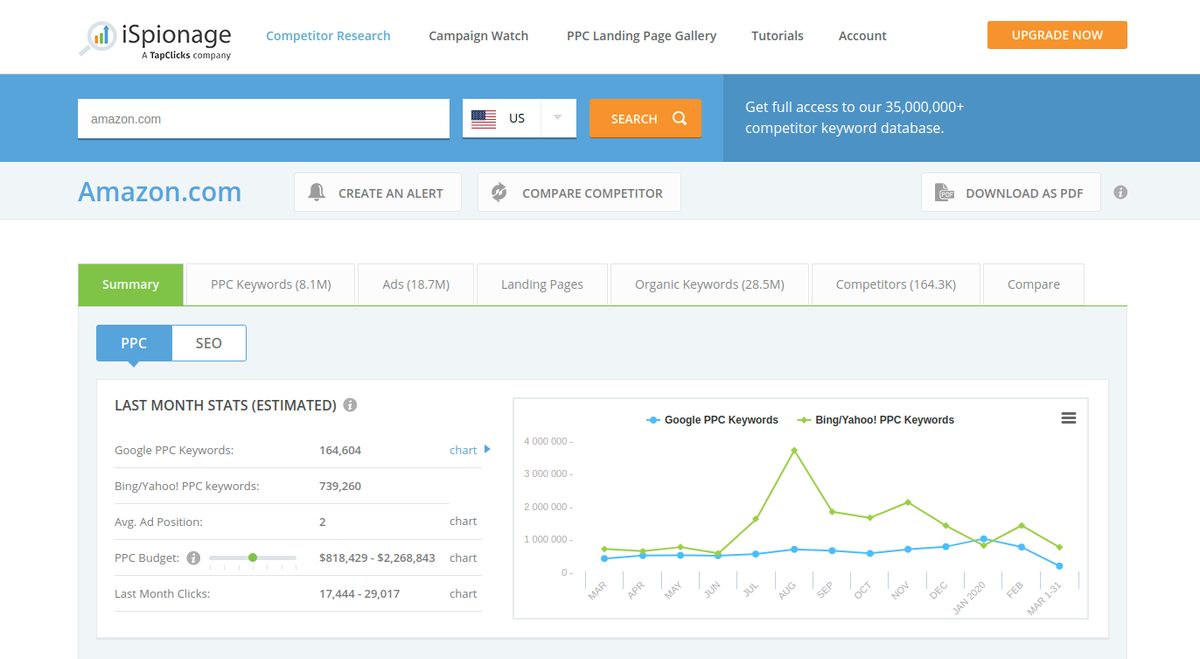Click the 164,604 Google PPC Keywords value
This screenshot has width=1200, height=659.
click(x=340, y=450)
